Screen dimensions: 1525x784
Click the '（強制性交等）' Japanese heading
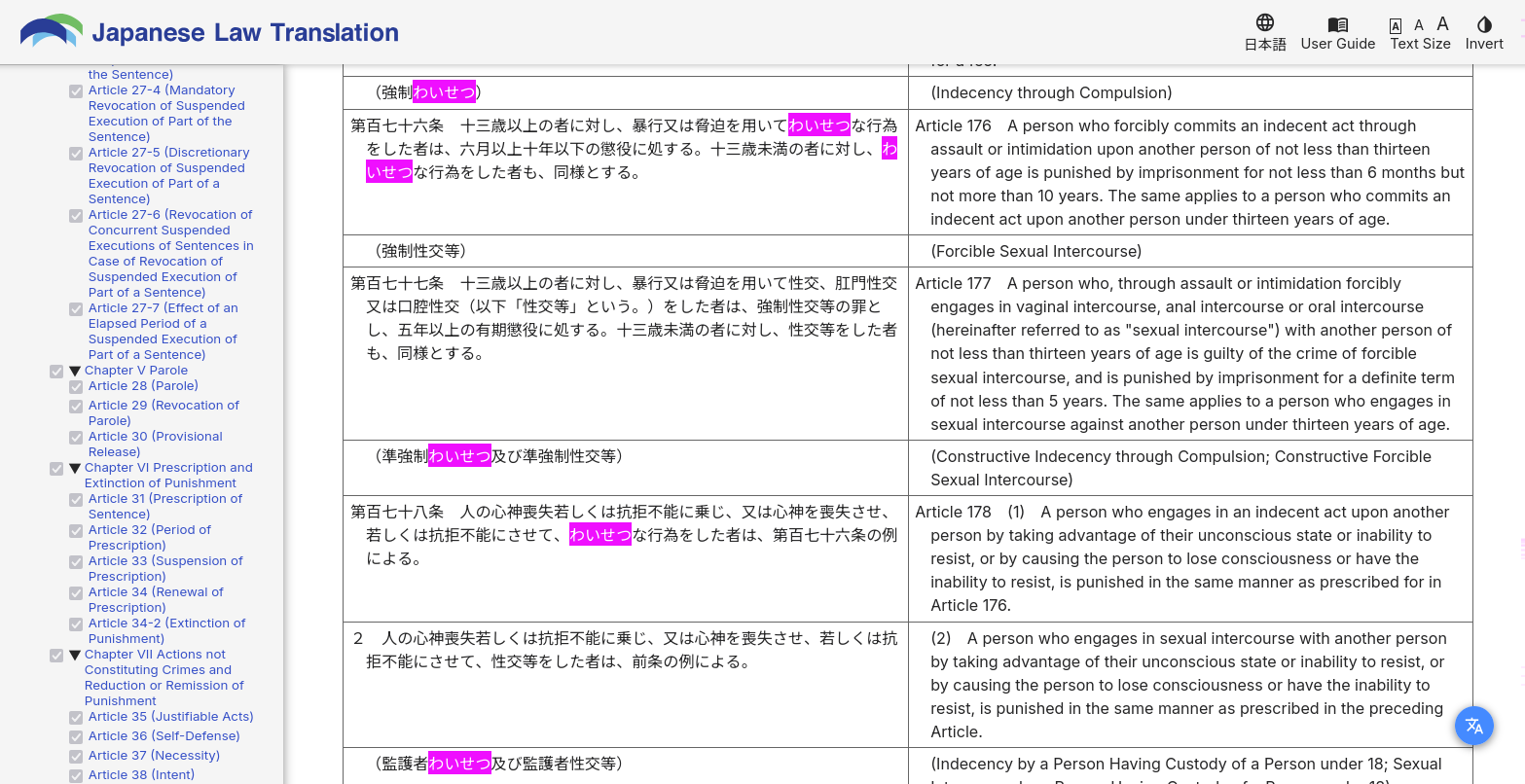point(419,251)
